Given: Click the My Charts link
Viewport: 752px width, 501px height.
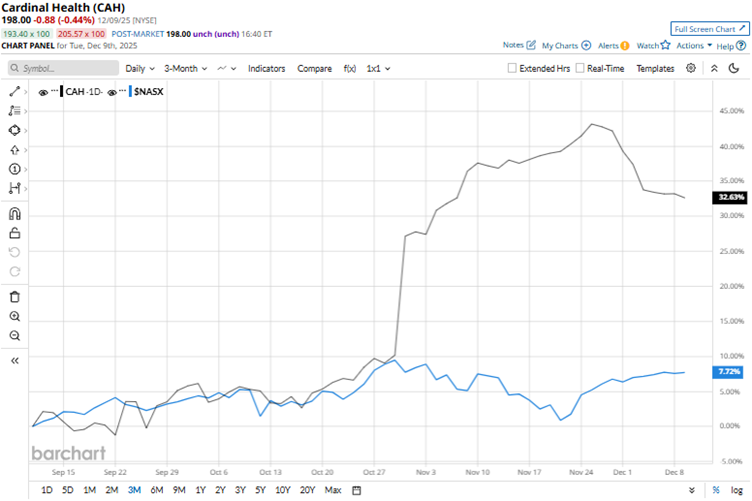Looking at the screenshot, I should pyautogui.click(x=560, y=46).
